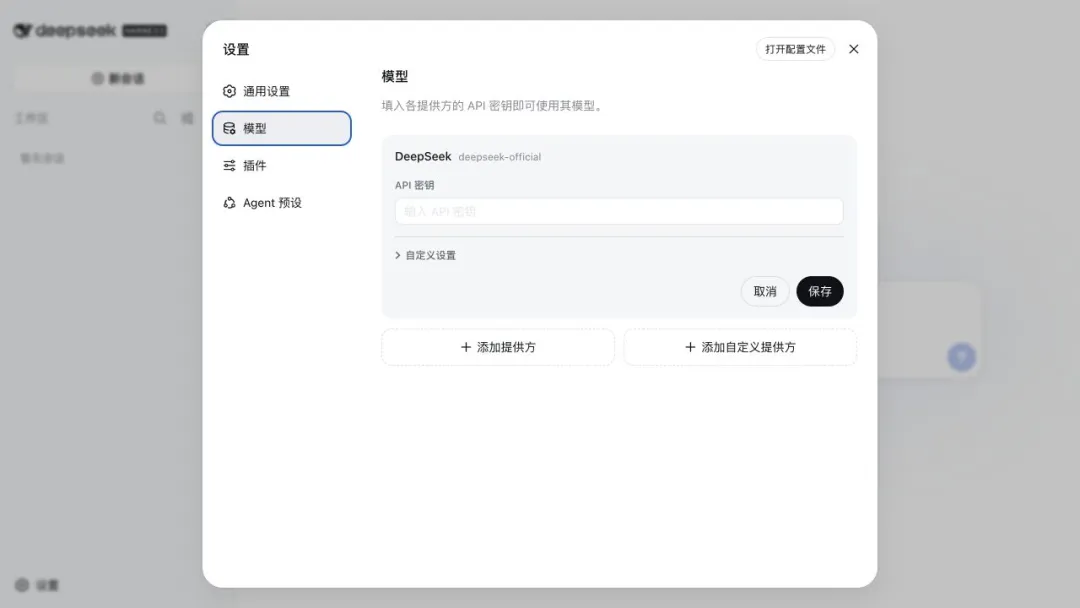Click the database icon next to 模型
Screen dimensions: 1080x608
coord(229,128)
